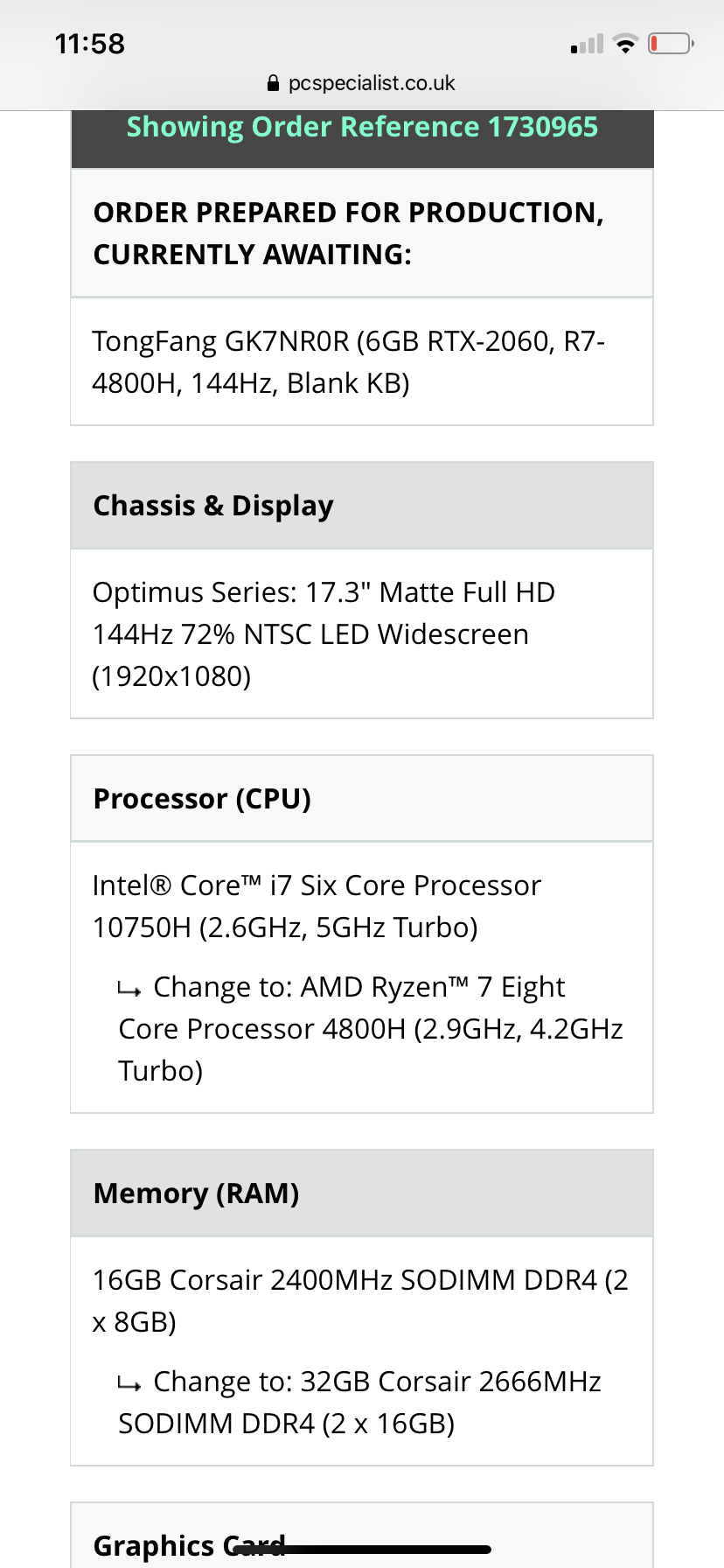Viewport: 724px width, 1568px height.
Task: Tap the pcspecialist.co.uk address bar
Action: (x=362, y=83)
